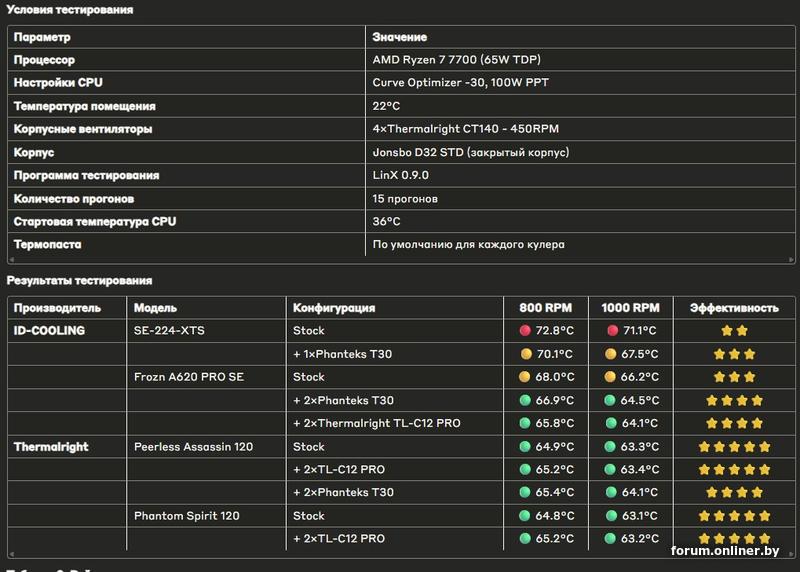
Task: Click the green dot beside 63.2°C
Action: 610,538
